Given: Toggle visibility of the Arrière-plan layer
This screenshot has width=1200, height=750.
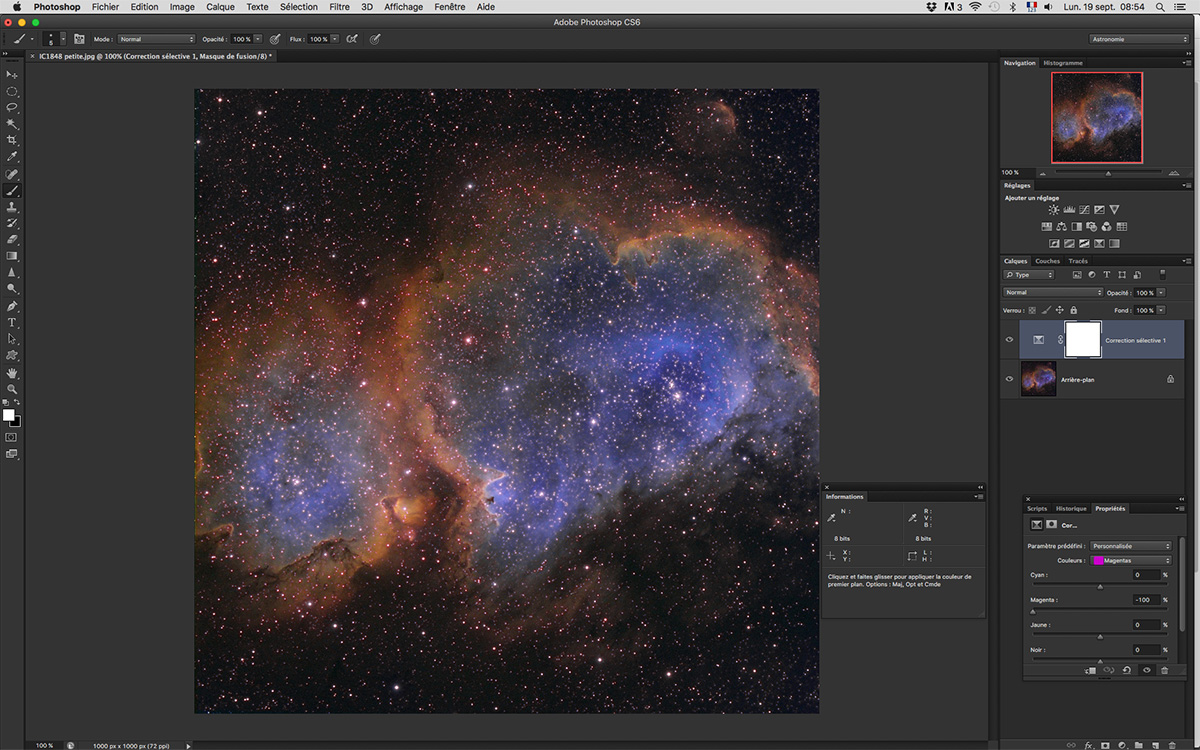Looking at the screenshot, I should (1009, 379).
